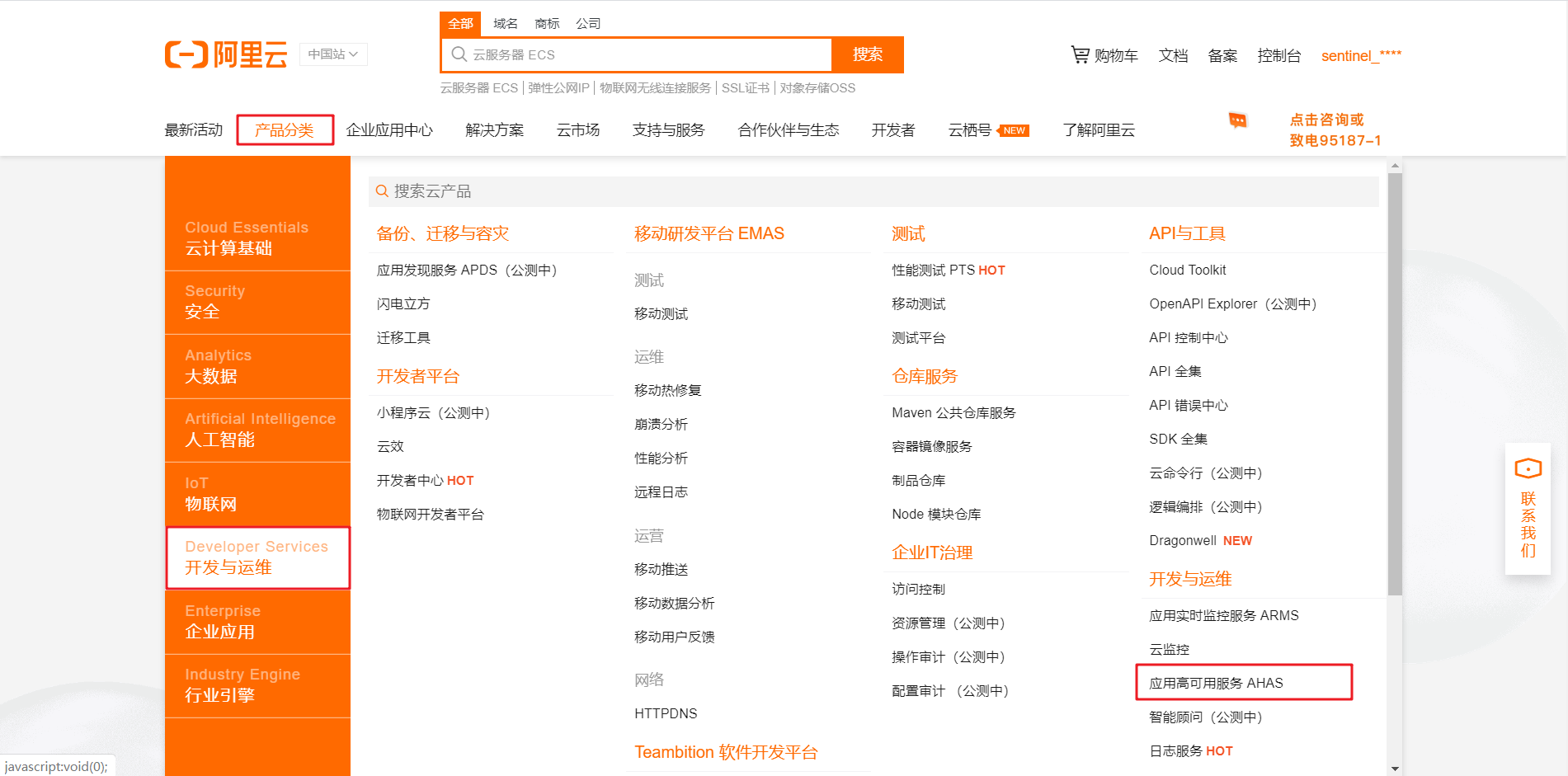Open 云市场 menu item

coord(578,130)
